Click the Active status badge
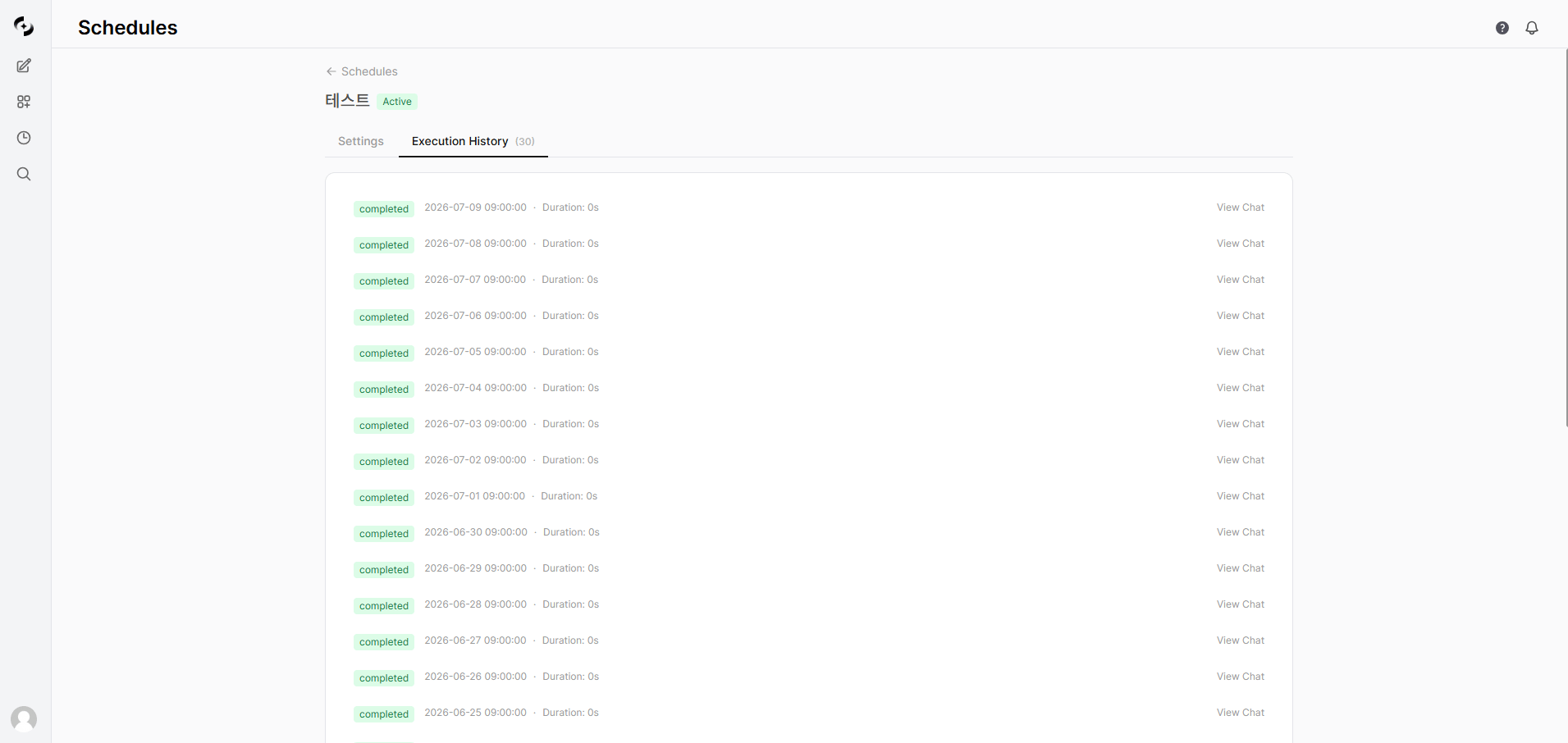 coord(397,102)
